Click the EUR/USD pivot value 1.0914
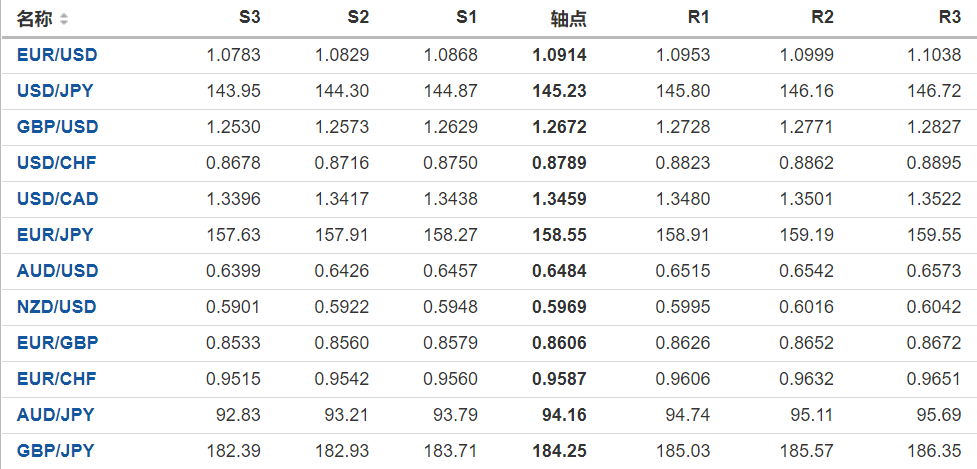Viewport: 977px width, 469px height. pos(560,55)
